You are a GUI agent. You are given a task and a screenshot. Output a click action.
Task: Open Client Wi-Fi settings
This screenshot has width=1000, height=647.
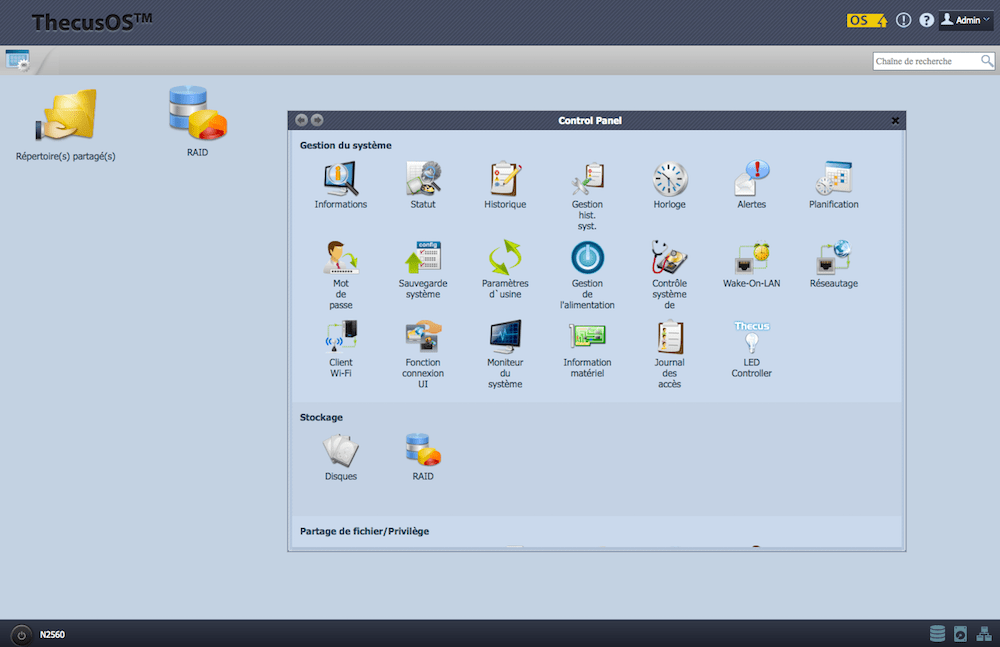coord(341,348)
